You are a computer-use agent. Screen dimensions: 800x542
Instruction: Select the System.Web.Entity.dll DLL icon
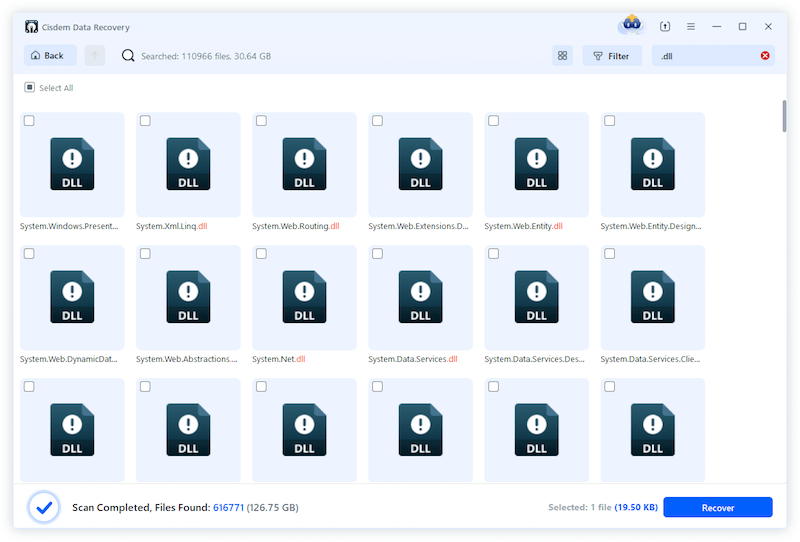click(536, 164)
